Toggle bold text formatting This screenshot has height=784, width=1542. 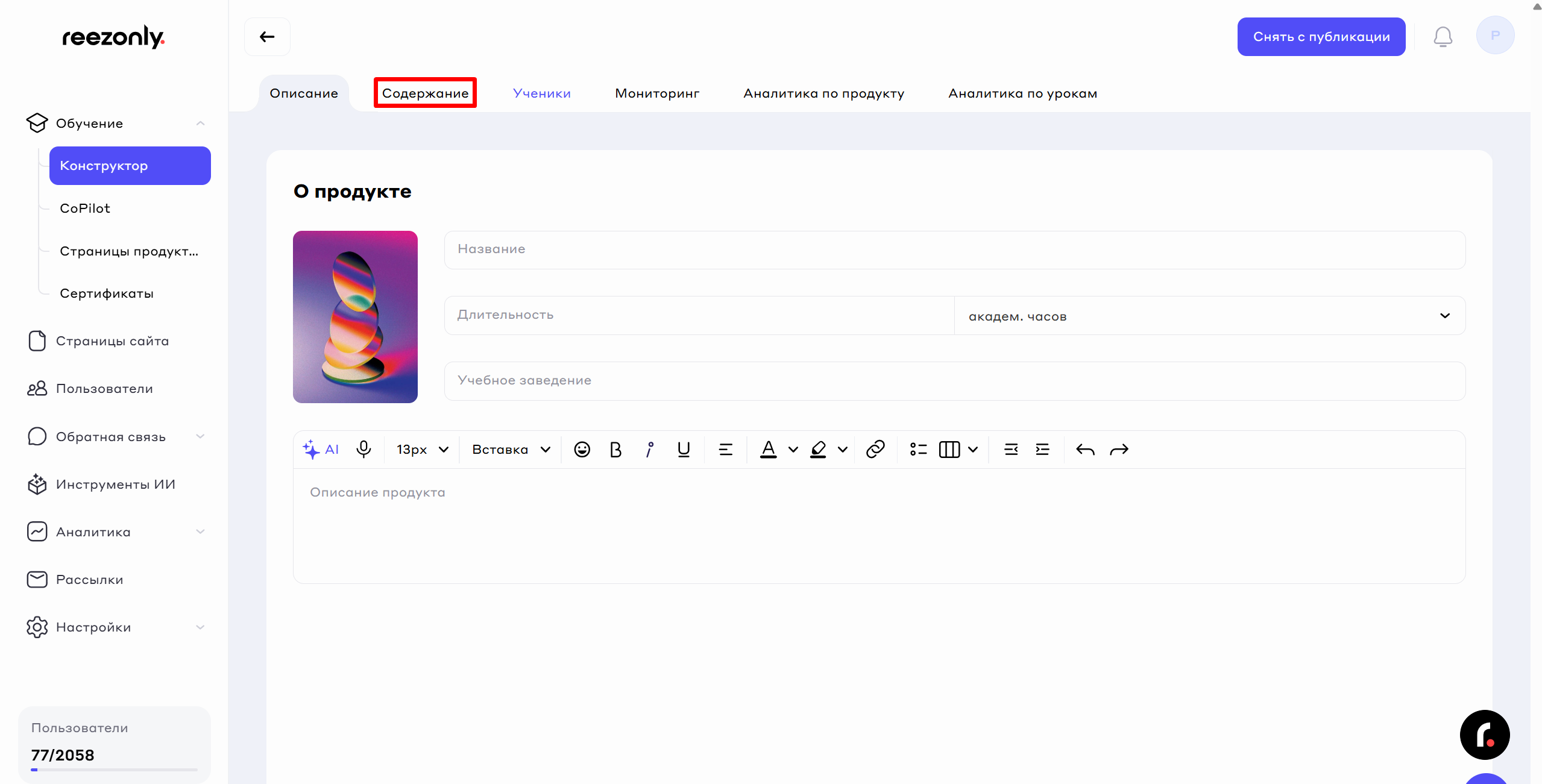(615, 450)
